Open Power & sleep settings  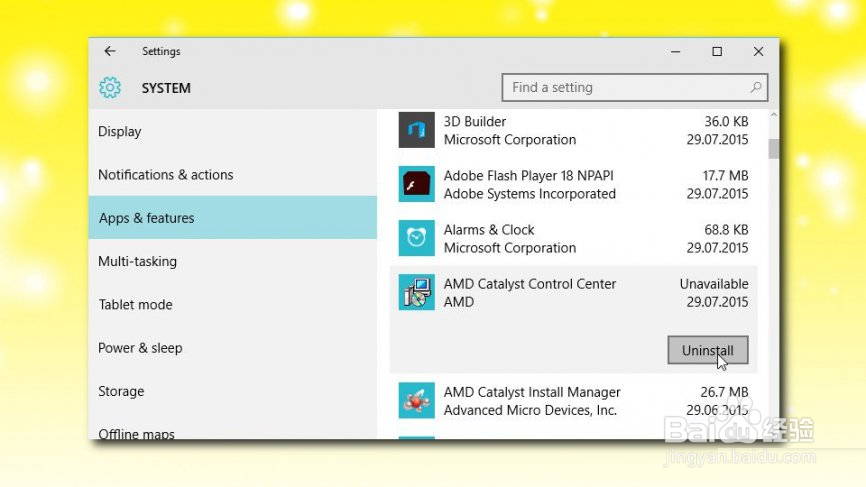click(233, 348)
